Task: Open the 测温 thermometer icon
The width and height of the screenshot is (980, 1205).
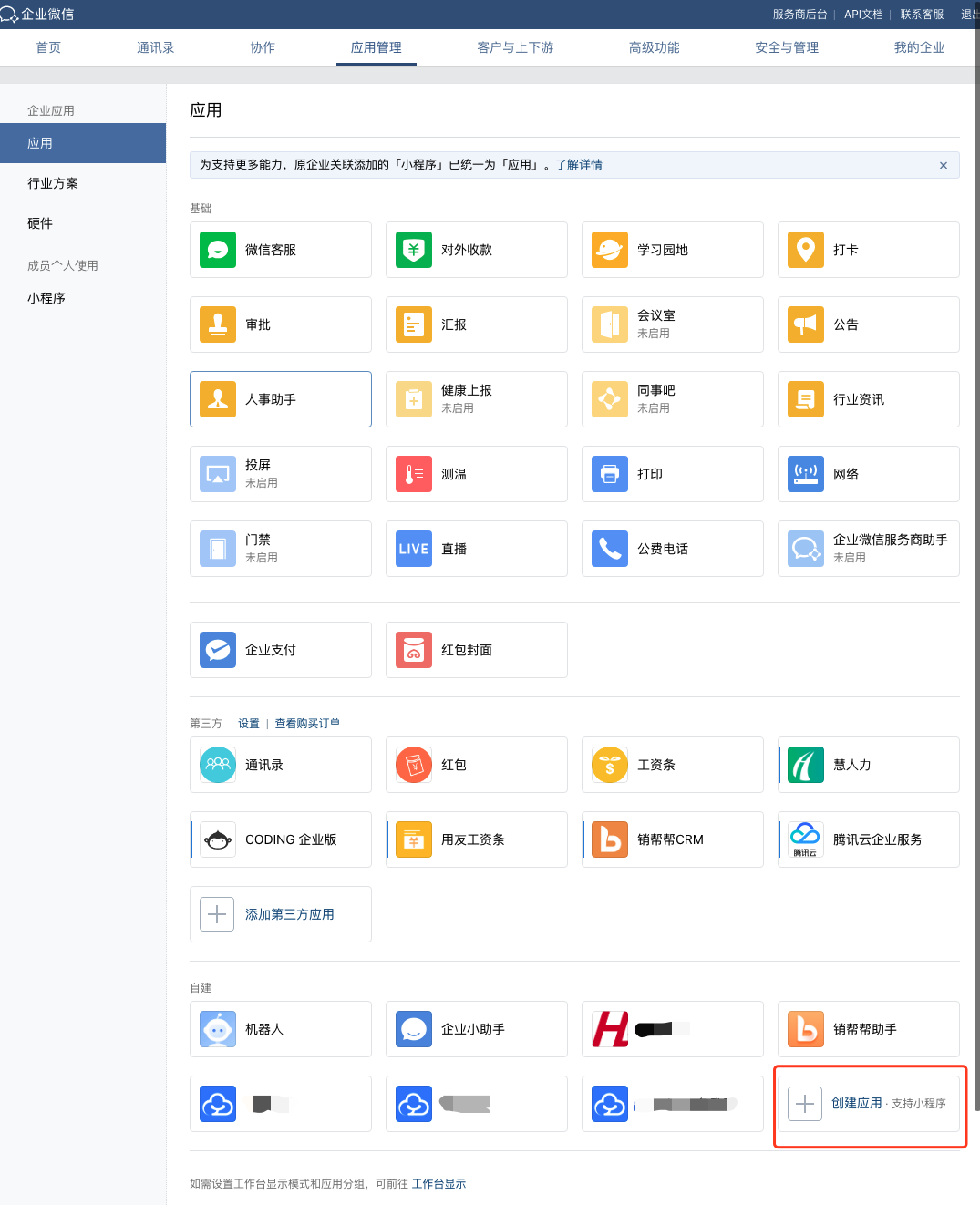Action: click(414, 474)
